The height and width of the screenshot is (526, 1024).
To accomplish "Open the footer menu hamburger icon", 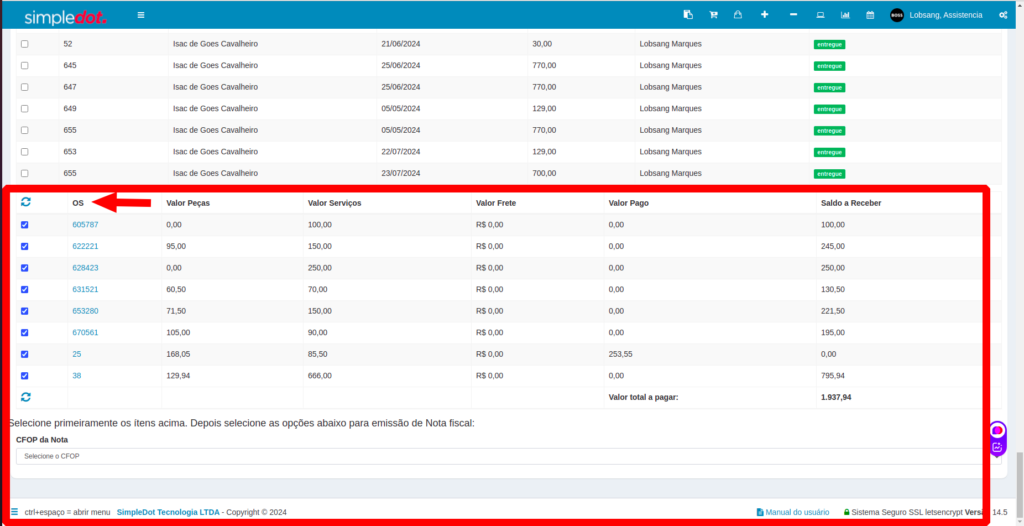I will tap(14, 512).
